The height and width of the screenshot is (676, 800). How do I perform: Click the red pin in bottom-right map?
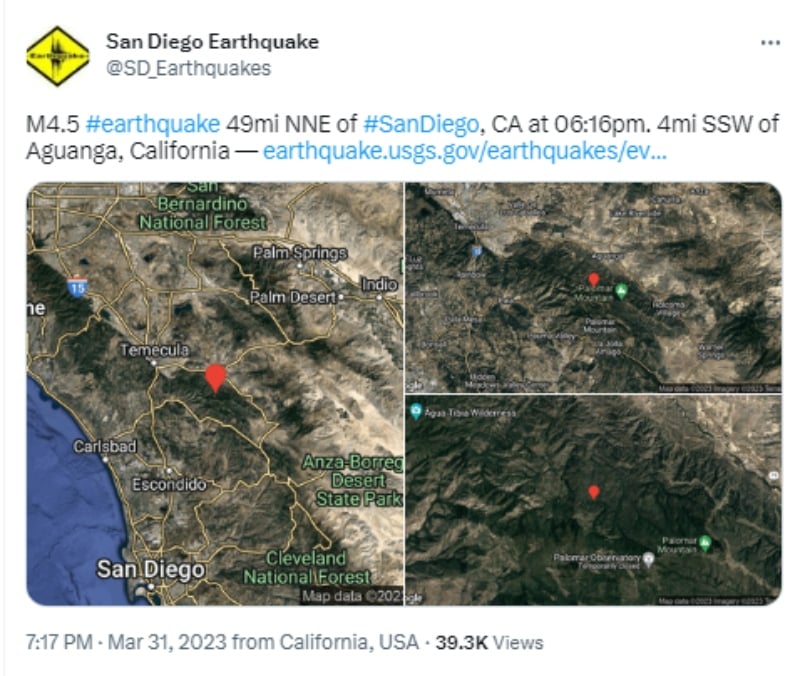pos(593,492)
